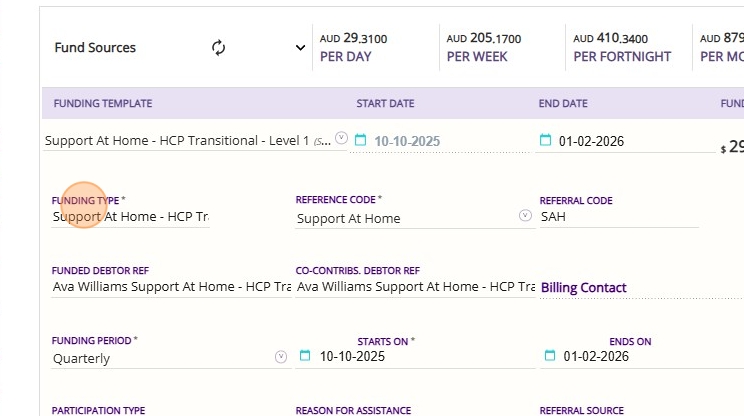The height and width of the screenshot is (416, 744).
Task: Click the Co-Contribs. Debtor Ref field
Action: [x=415, y=287]
